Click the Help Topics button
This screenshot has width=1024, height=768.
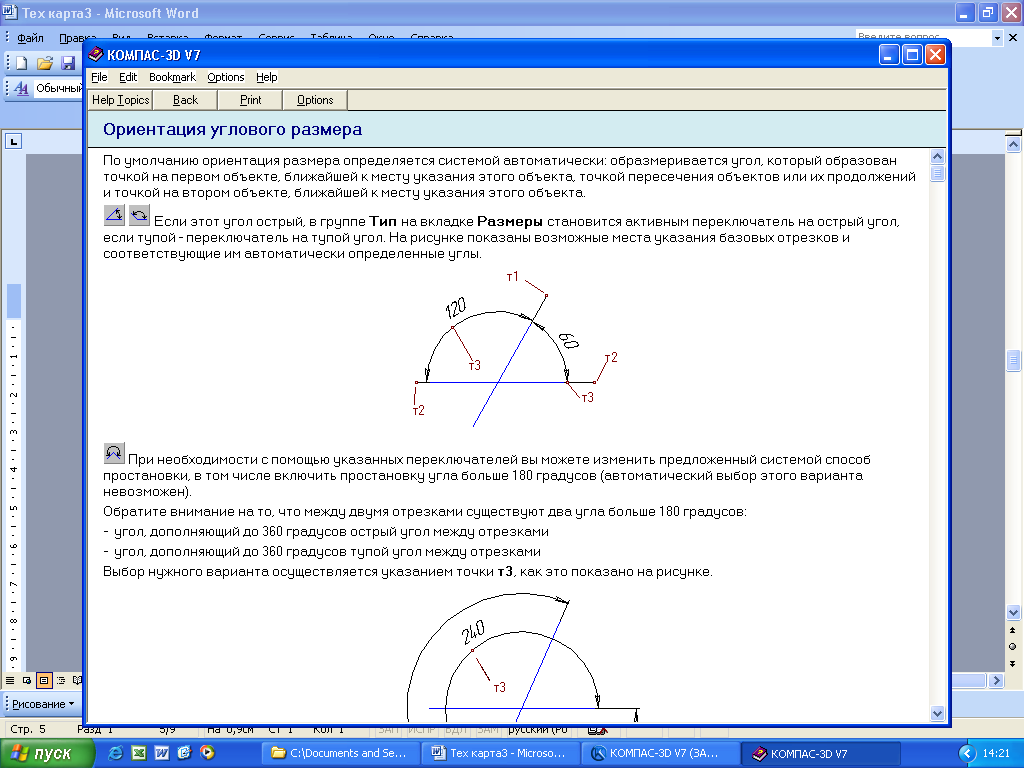pyautogui.click(x=120, y=100)
